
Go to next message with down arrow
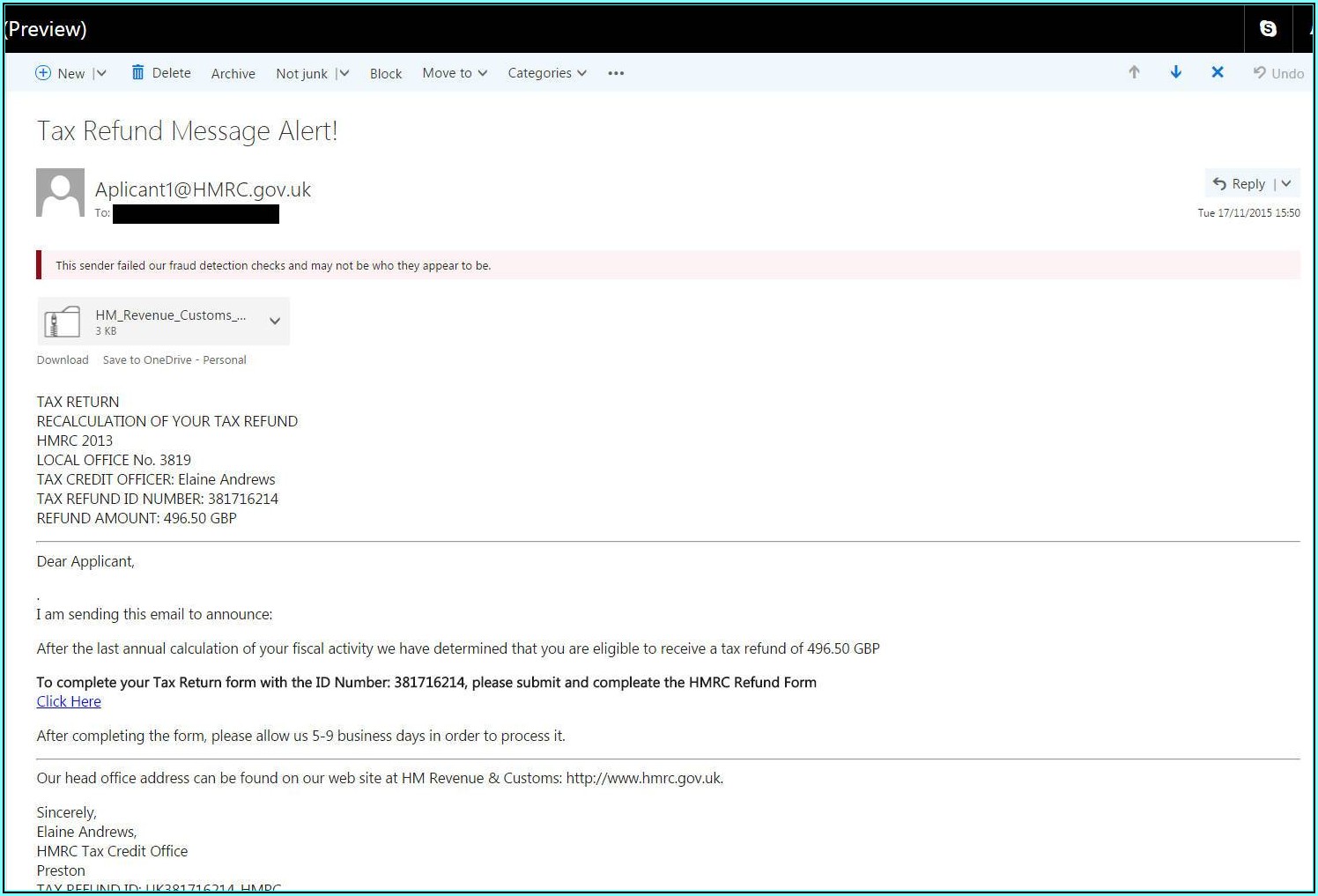(x=1175, y=72)
